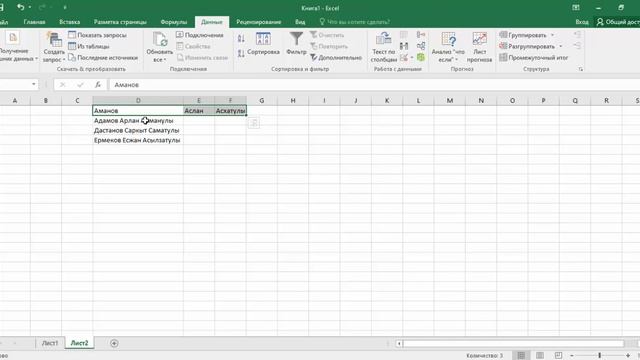Click the Undo arrow in the title bar

click(20, 7)
